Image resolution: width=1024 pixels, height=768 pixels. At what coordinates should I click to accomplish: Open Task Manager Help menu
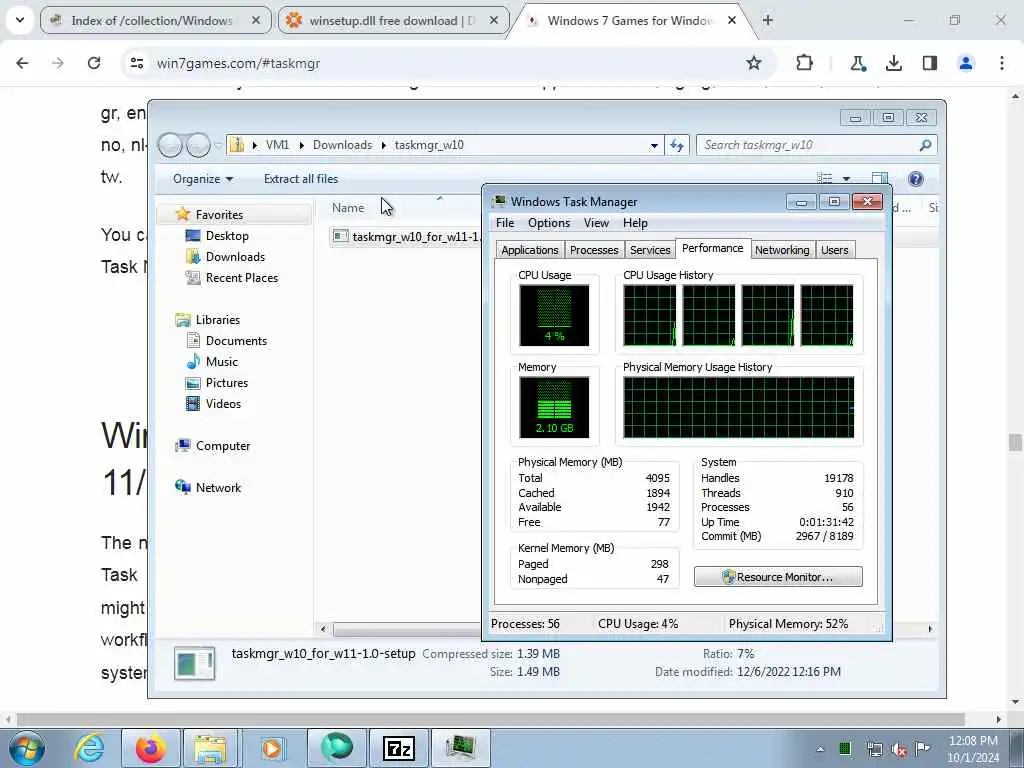click(635, 223)
